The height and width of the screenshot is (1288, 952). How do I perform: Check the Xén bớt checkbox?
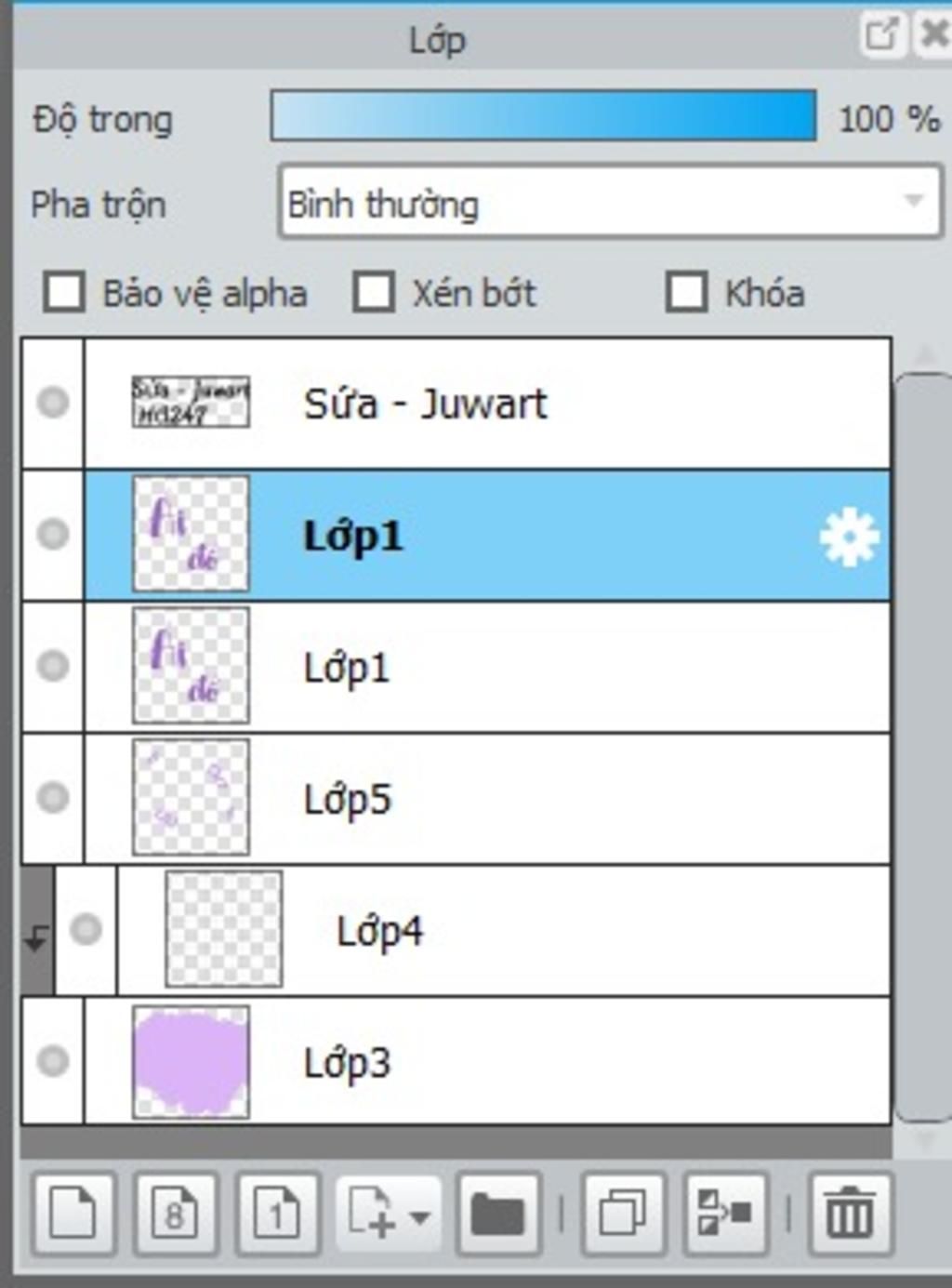click(x=374, y=292)
